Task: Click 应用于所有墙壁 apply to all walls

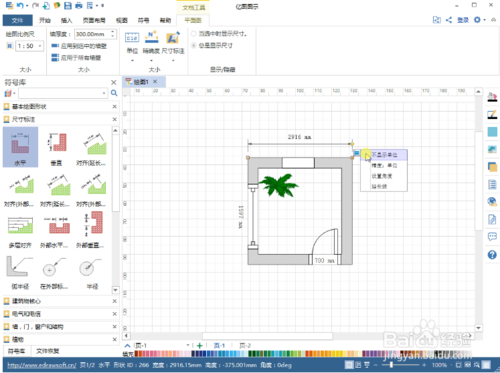Action: click(x=76, y=58)
